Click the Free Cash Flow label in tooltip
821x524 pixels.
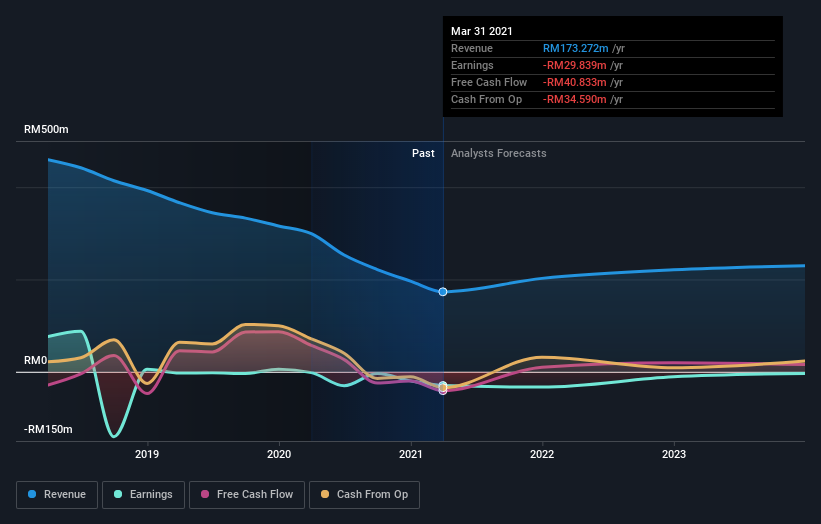click(x=489, y=82)
